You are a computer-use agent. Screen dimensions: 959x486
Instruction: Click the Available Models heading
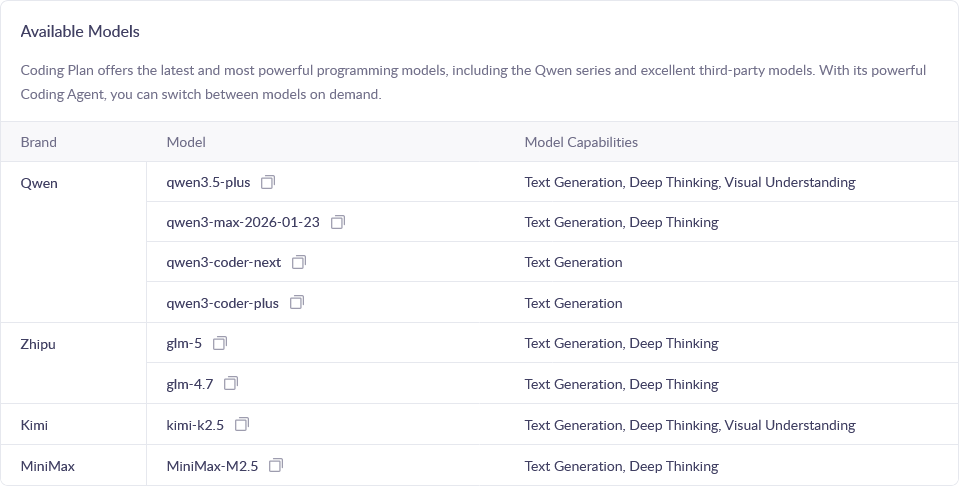coord(80,31)
